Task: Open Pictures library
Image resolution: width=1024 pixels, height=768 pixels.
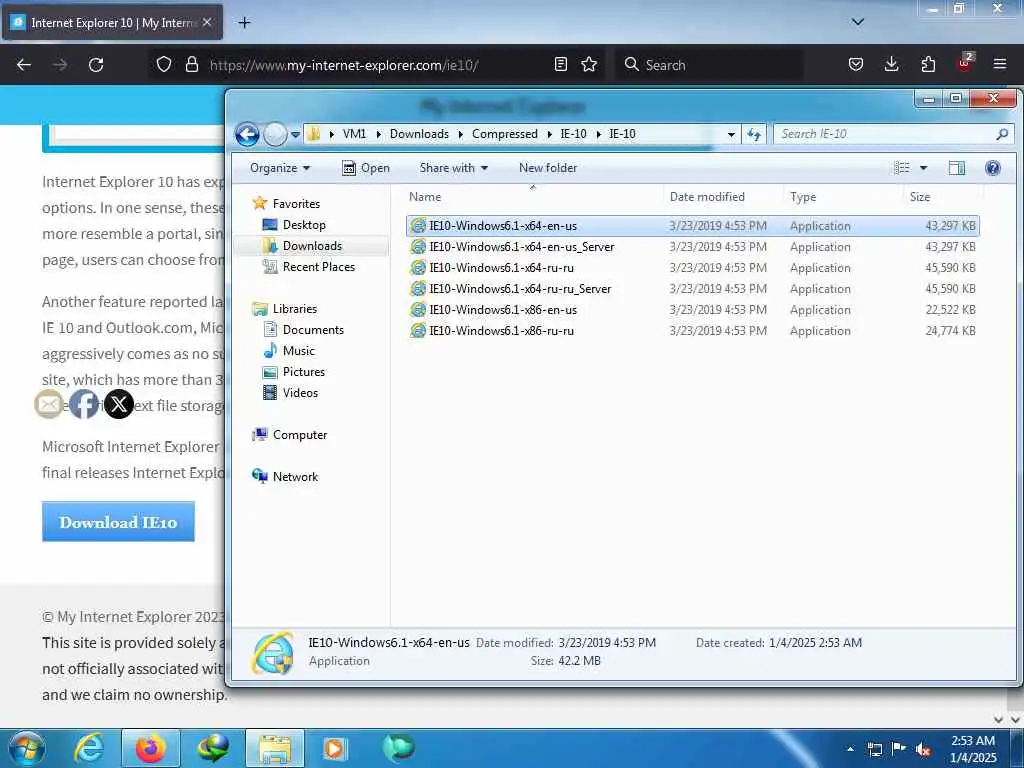Action: [x=304, y=372]
